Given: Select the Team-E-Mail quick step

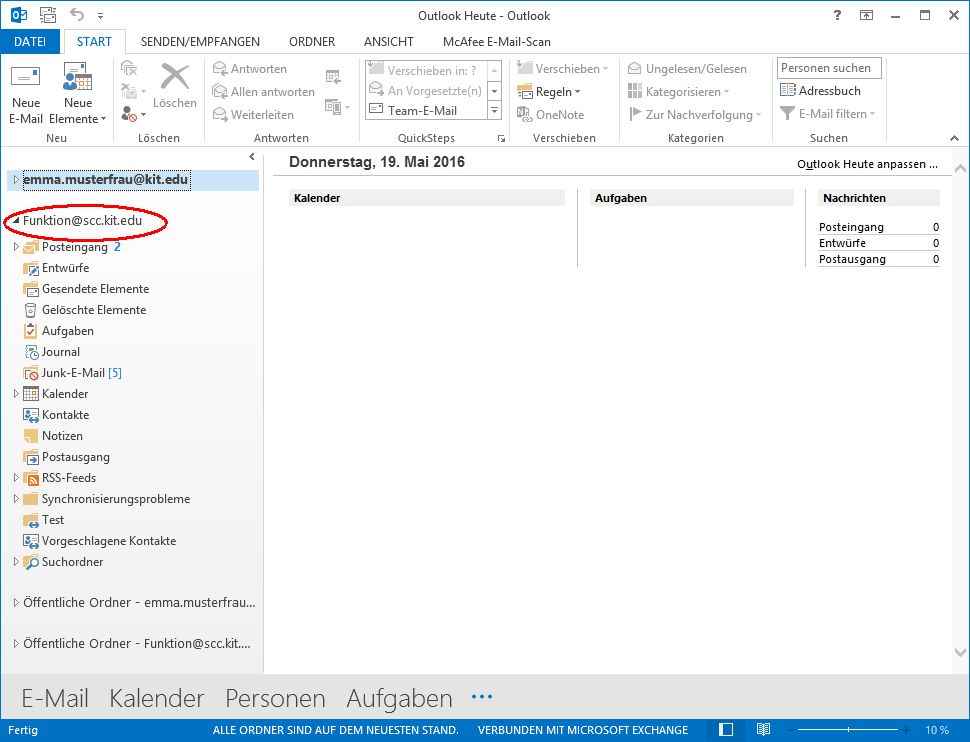Looking at the screenshot, I should 426,110.
